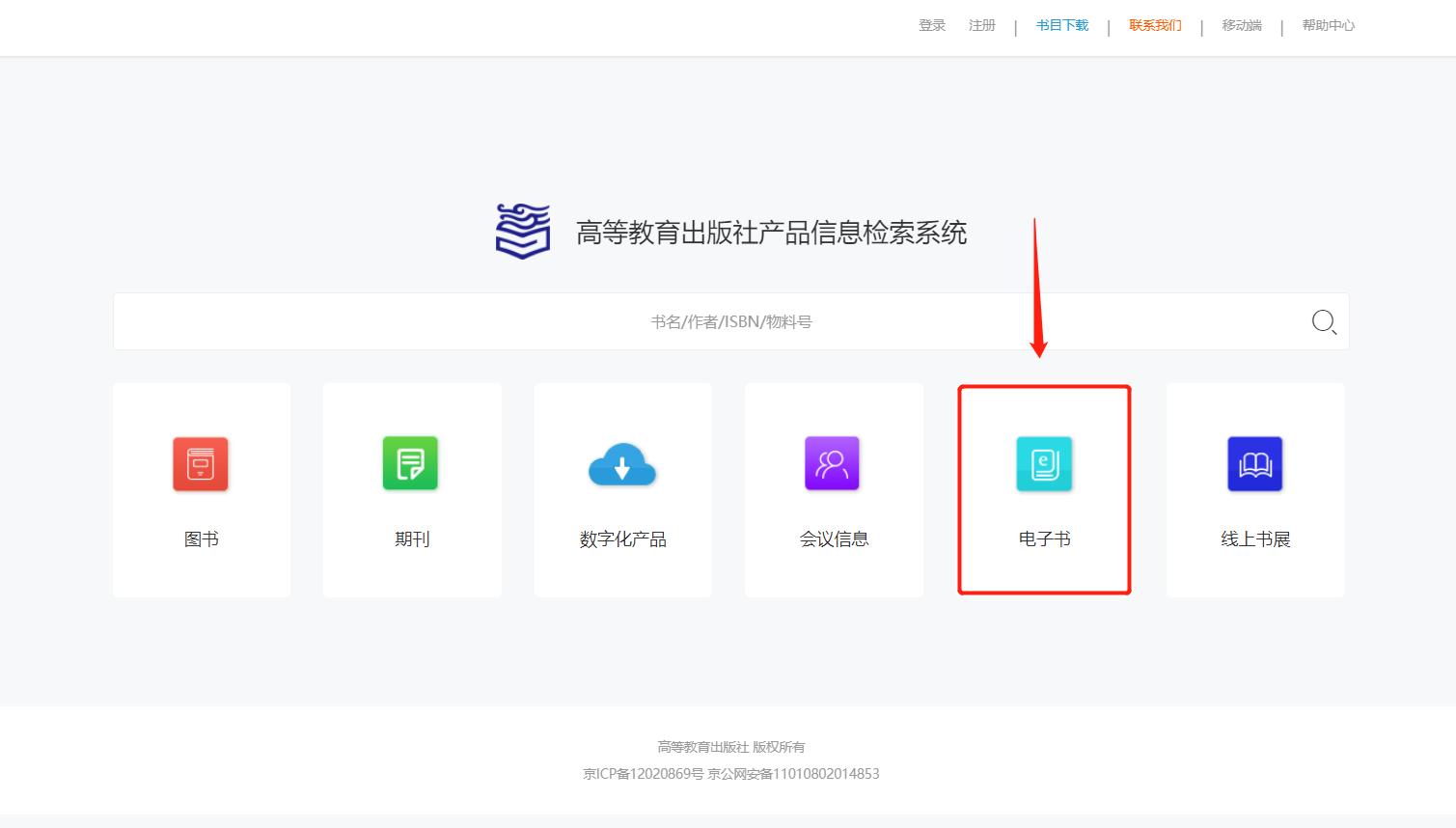Click the 登录 login link
Viewport: 1456px width, 828px height.
(x=931, y=25)
